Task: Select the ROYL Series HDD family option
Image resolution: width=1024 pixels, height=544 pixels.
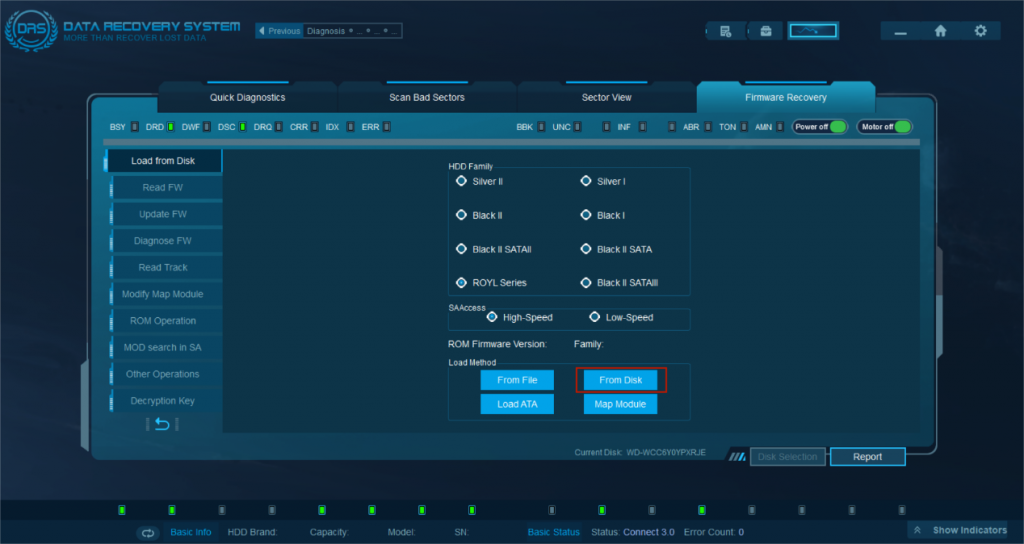Action: pos(462,283)
